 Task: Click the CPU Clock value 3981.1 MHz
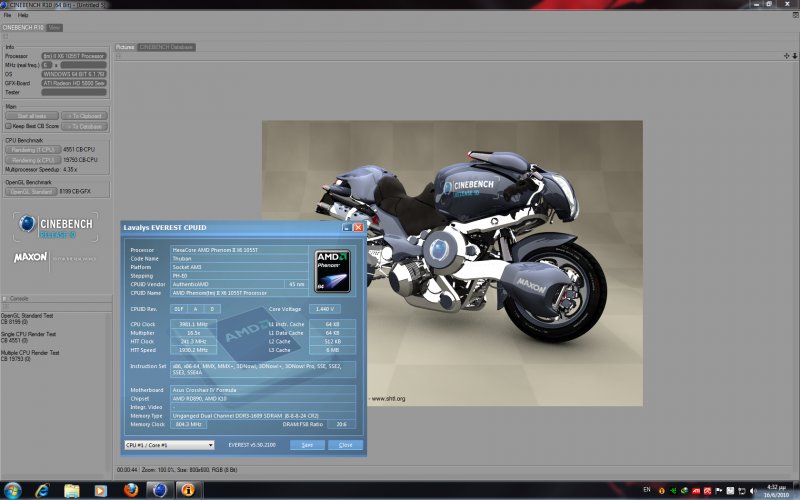pyautogui.click(x=193, y=324)
